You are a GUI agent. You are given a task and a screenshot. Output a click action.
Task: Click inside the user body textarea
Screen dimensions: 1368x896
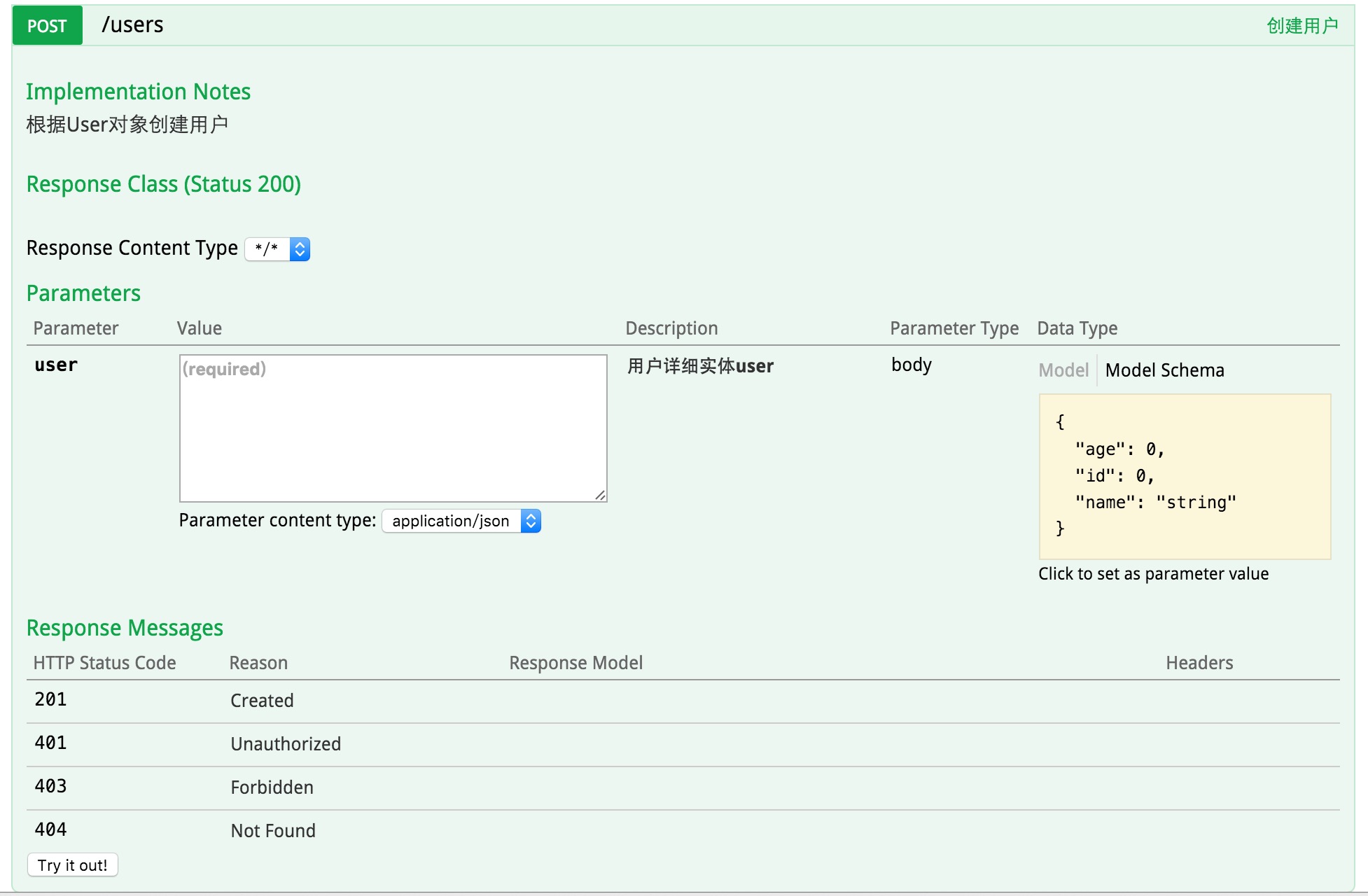[393, 428]
